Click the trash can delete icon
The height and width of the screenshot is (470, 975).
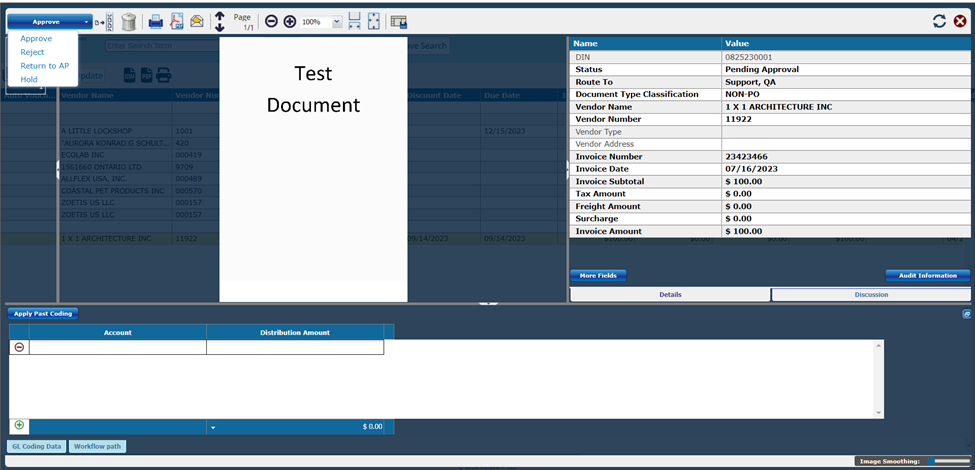pyautogui.click(x=128, y=21)
